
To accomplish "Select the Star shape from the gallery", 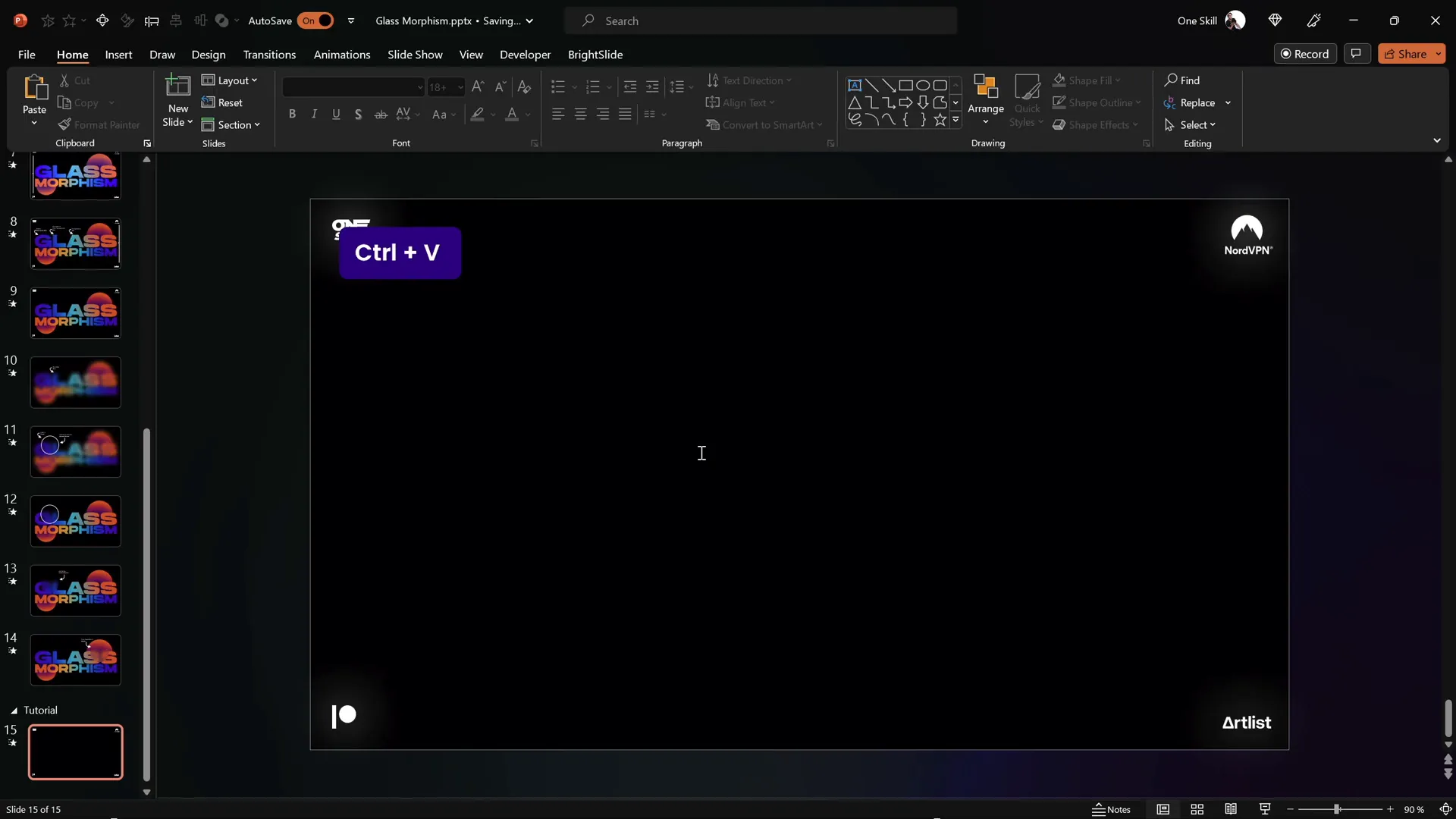I will pyautogui.click(x=940, y=119).
